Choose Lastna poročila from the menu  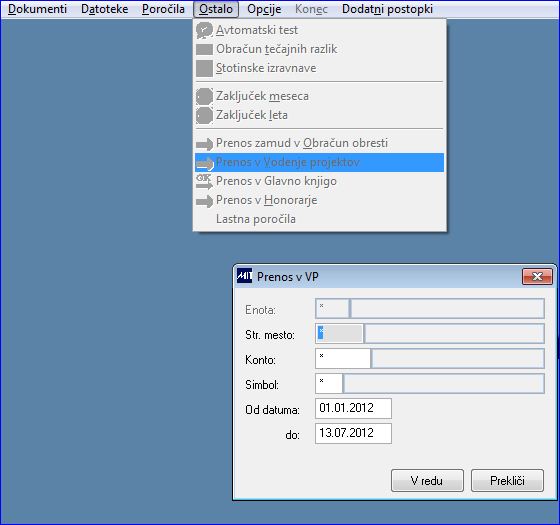click(256, 219)
